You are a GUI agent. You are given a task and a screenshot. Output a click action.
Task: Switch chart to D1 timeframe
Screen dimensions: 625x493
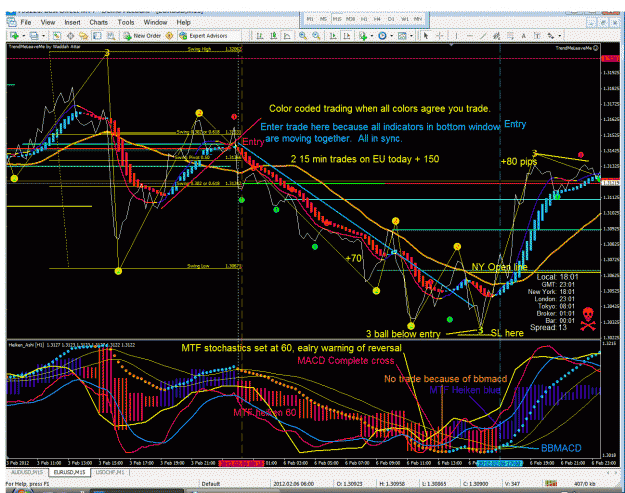(x=391, y=19)
